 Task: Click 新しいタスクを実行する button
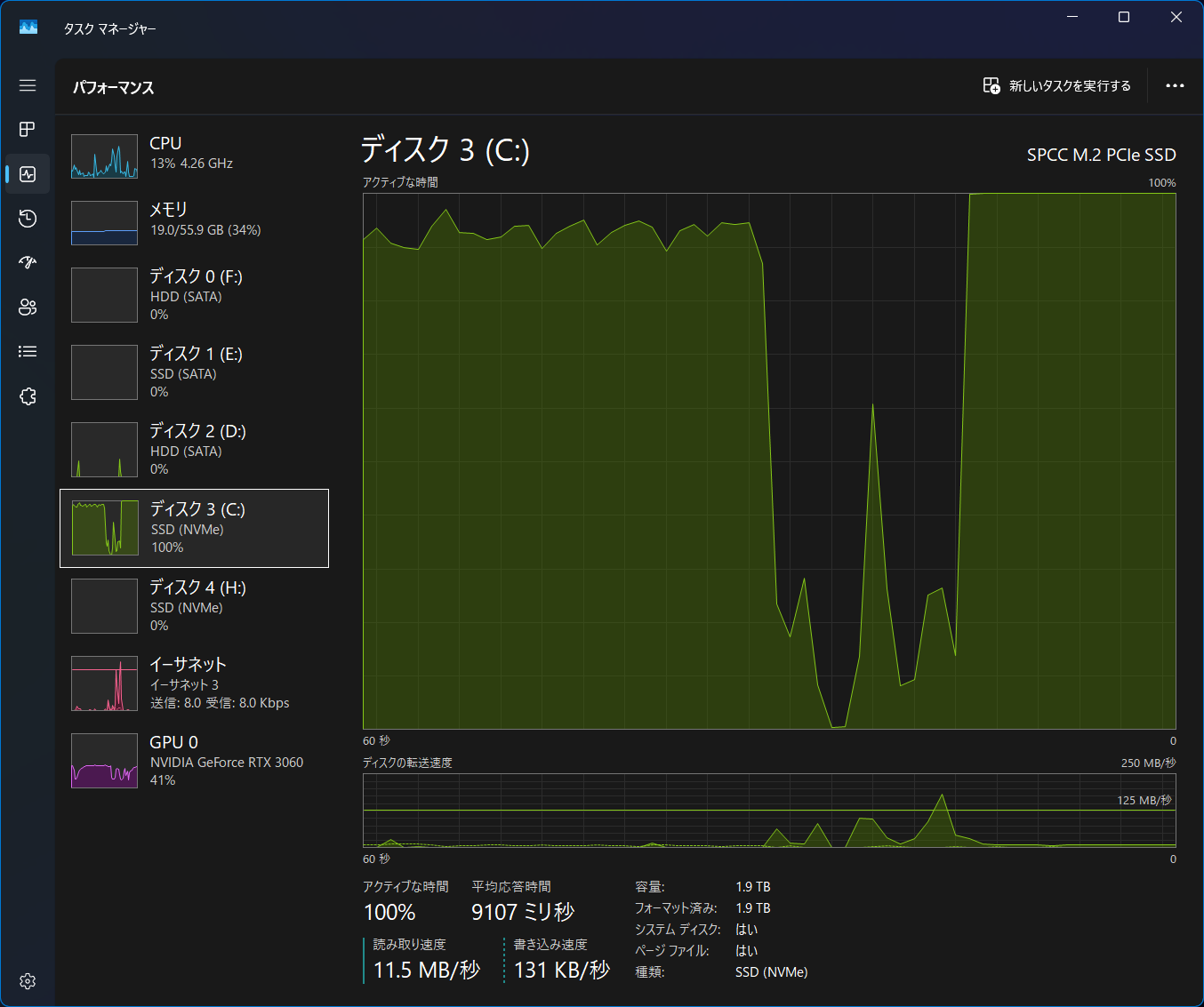click(1056, 86)
